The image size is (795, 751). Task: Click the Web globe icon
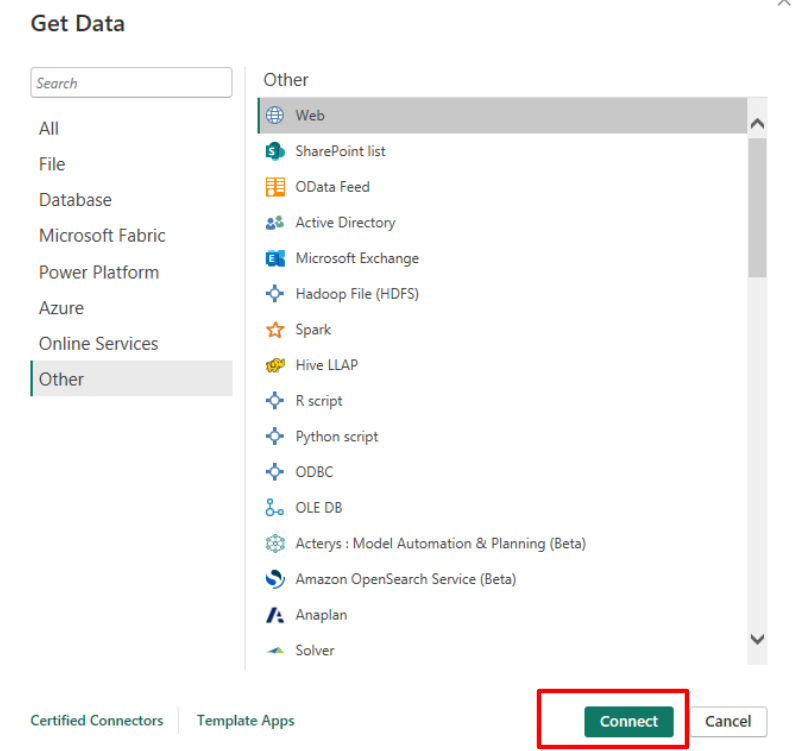tap(275, 116)
